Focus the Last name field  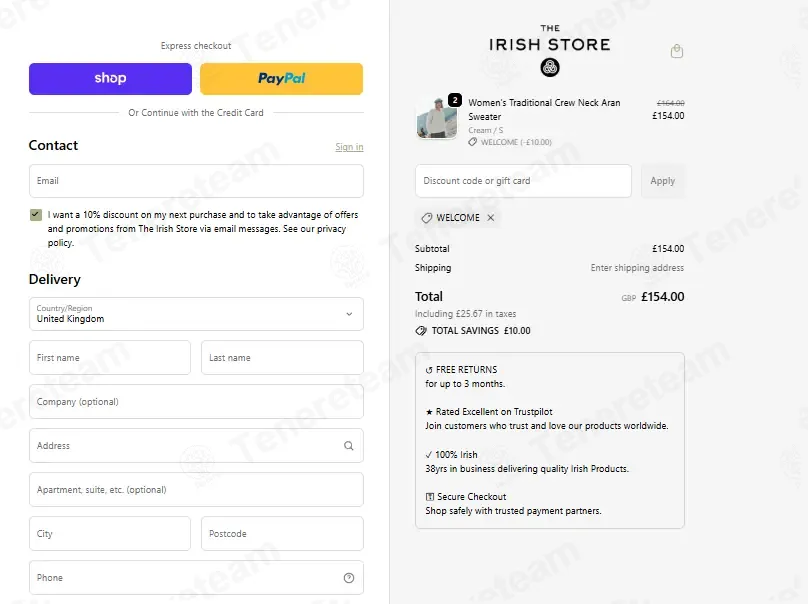(282, 358)
